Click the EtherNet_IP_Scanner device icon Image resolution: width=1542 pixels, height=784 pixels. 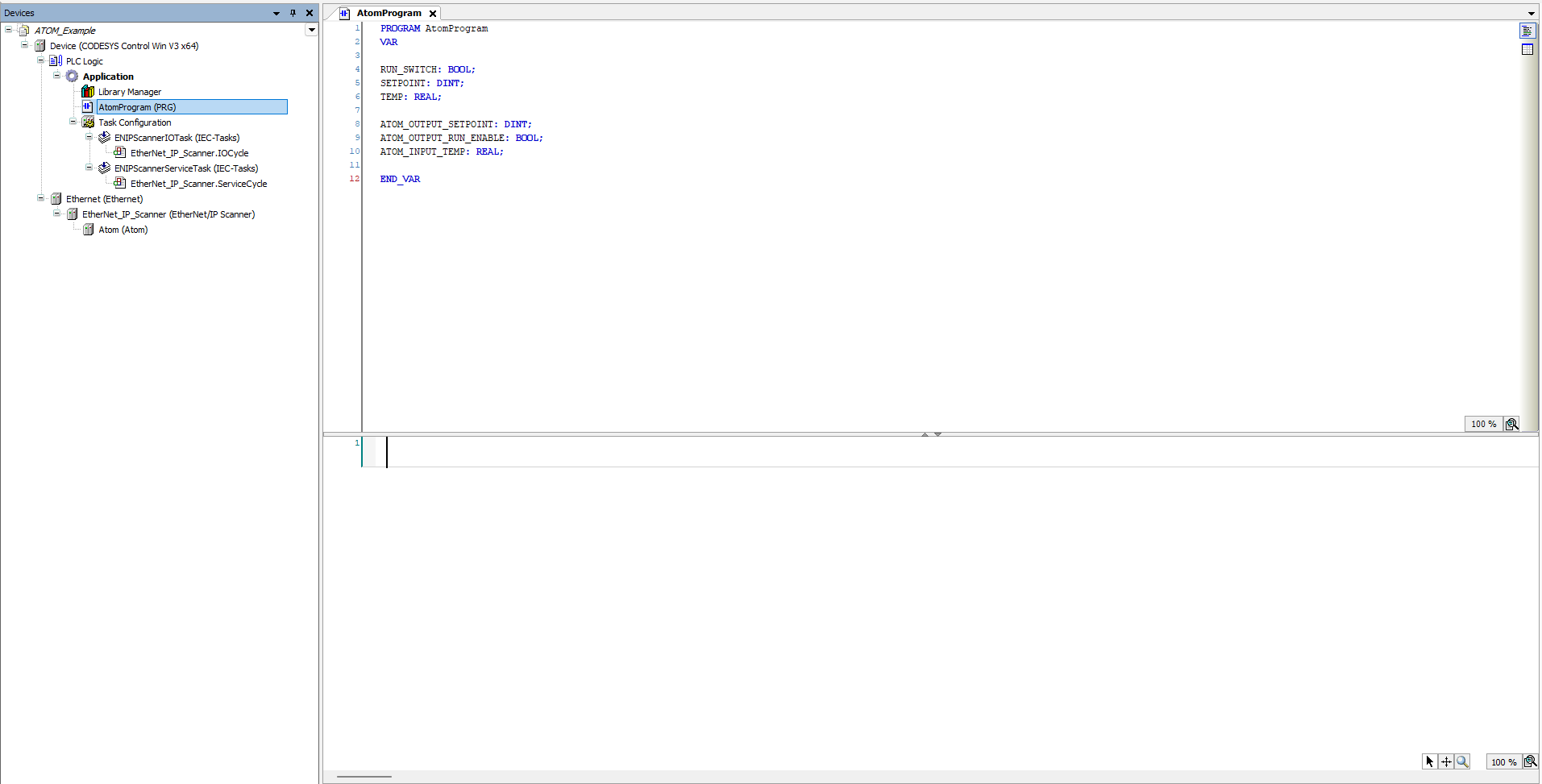point(72,214)
